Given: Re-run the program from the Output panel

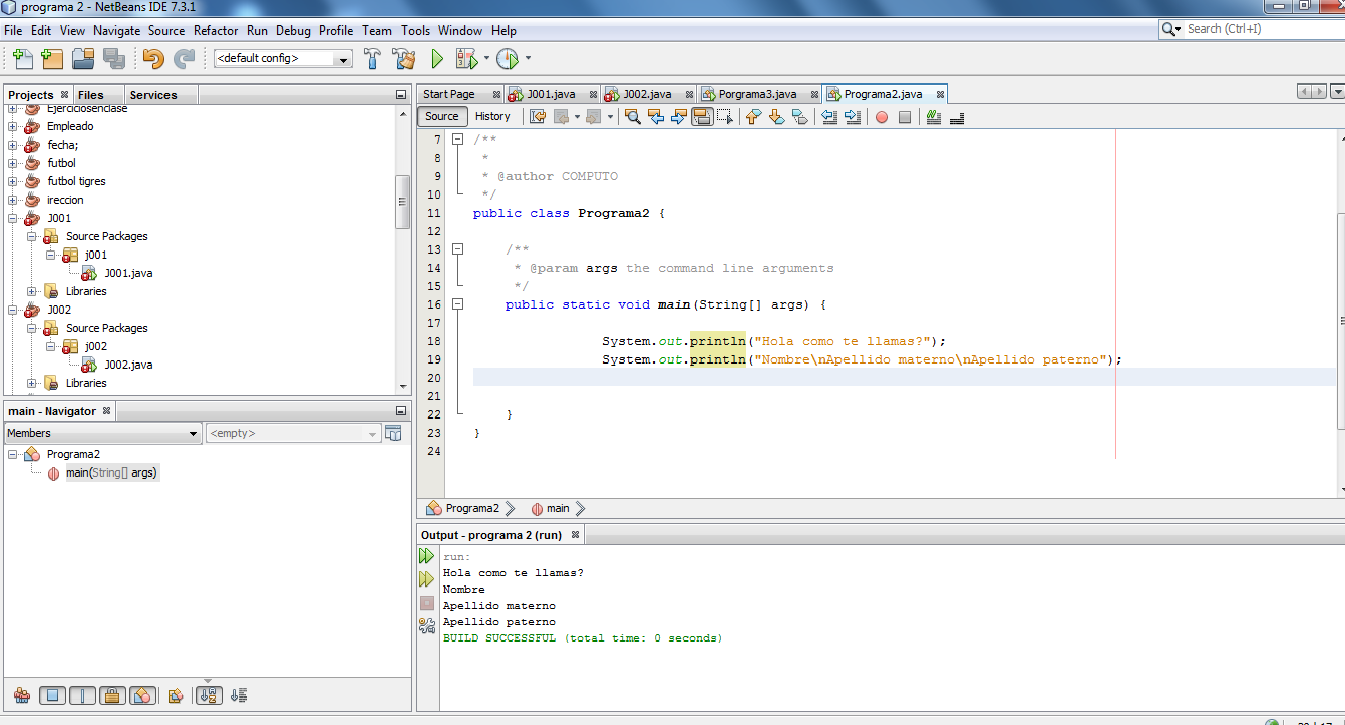Looking at the screenshot, I should [x=426, y=556].
